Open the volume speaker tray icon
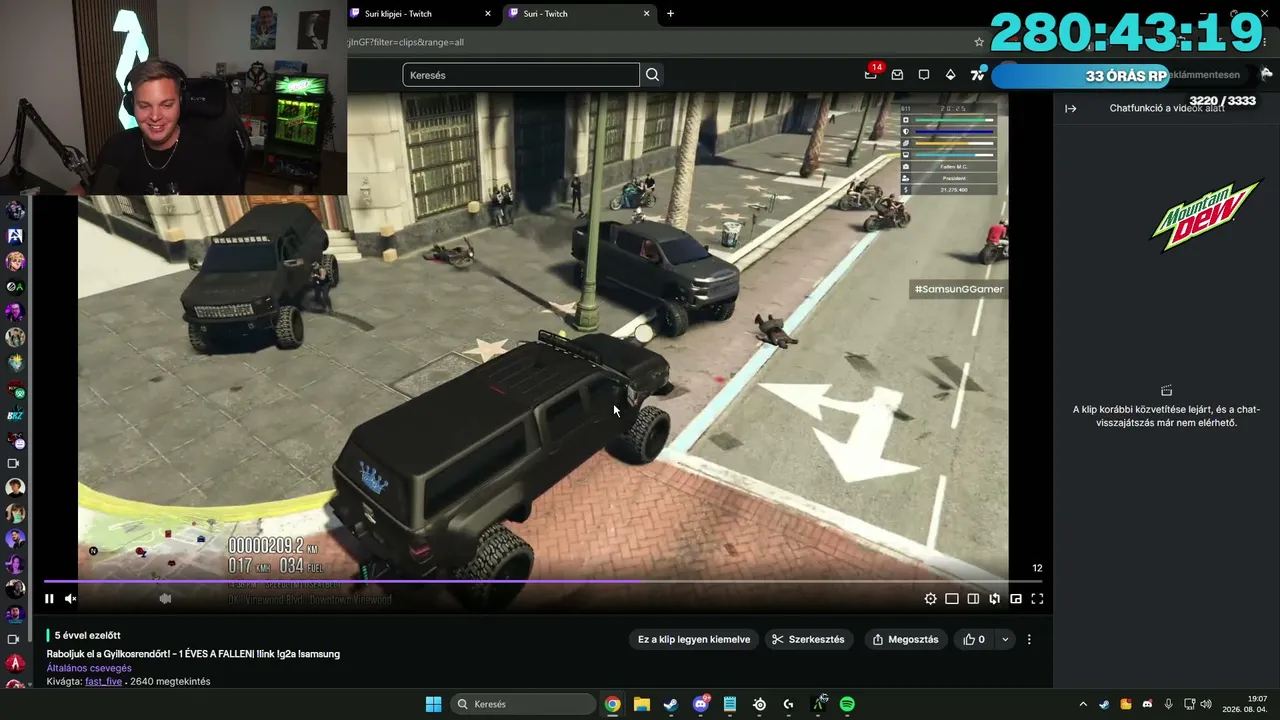 [1206, 704]
